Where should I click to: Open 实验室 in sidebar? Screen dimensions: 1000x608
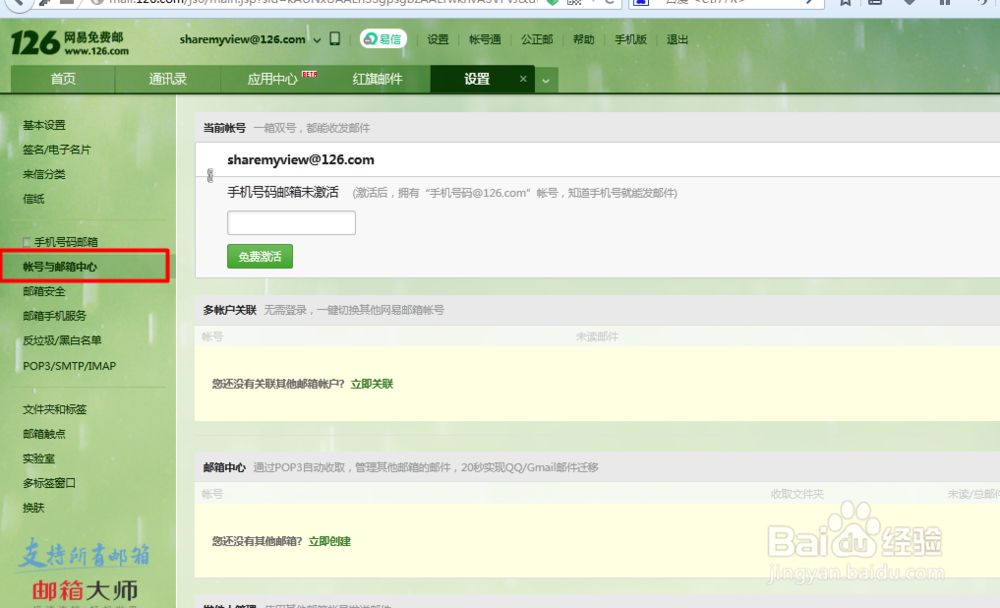pyautogui.click(x=39, y=459)
